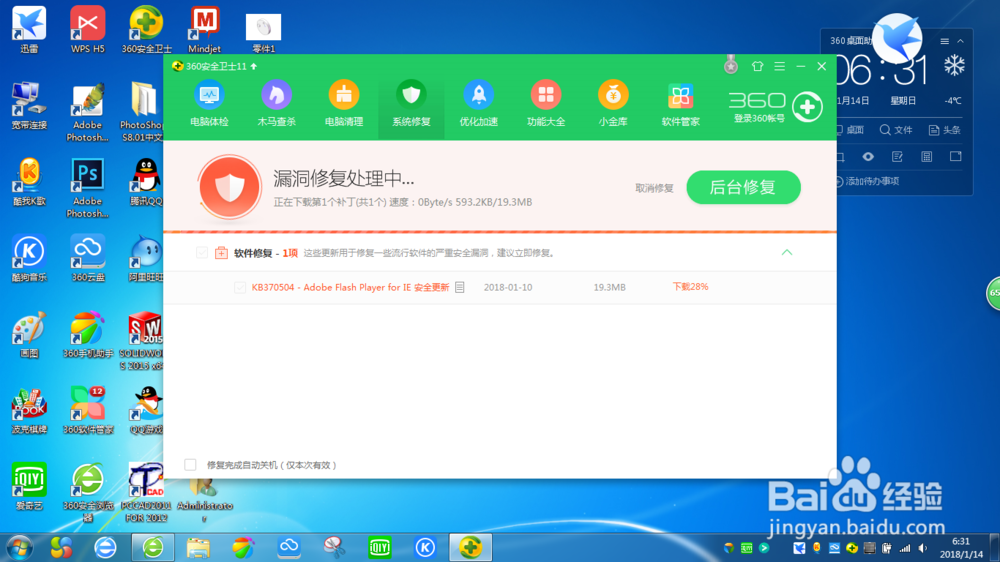The image size is (1000, 562).
Task: Toggle the eye icon in desktop assistant
Action: pos(868,157)
